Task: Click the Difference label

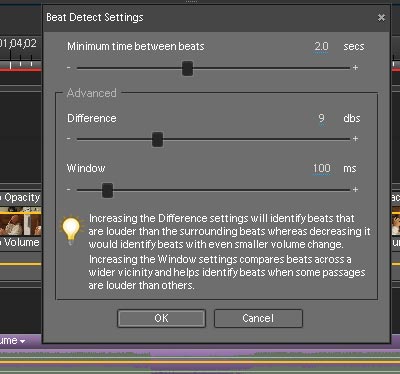Action: click(x=92, y=118)
